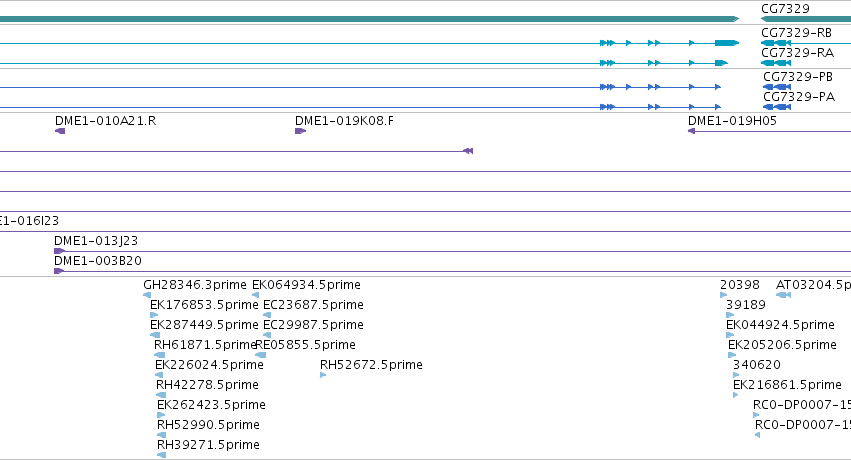This screenshot has height=460, width=851.
Task: Click the transcript glyph beneath CG7329-RB label
Action: pos(776,43)
